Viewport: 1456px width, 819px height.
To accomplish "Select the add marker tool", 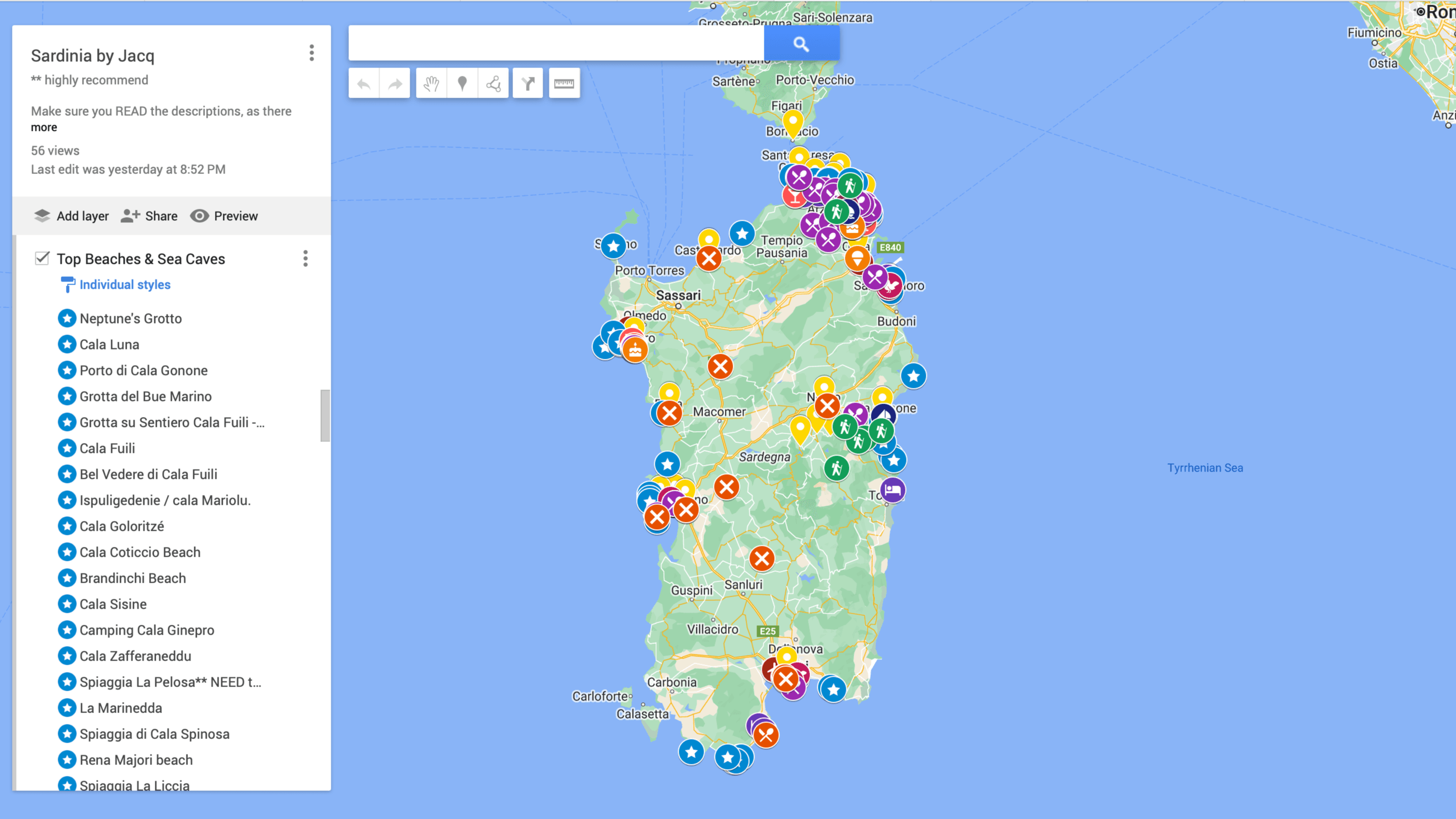I will point(462,84).
